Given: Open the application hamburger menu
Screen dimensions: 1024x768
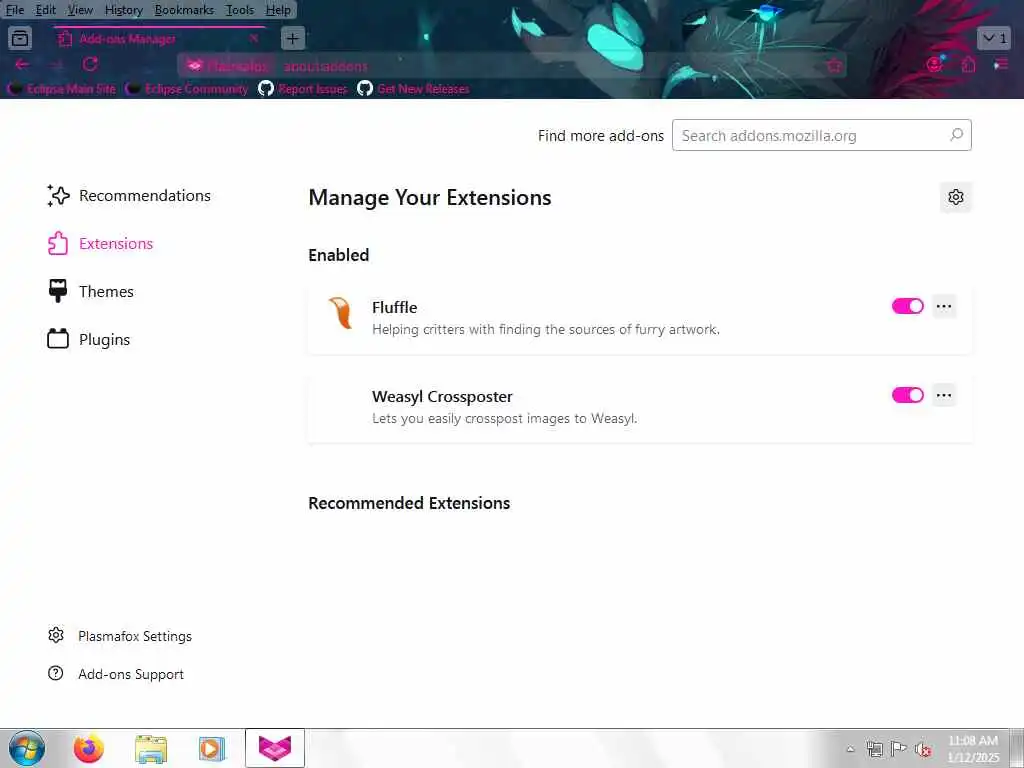Looking at the screenshot, I should tap(1000, 64).
